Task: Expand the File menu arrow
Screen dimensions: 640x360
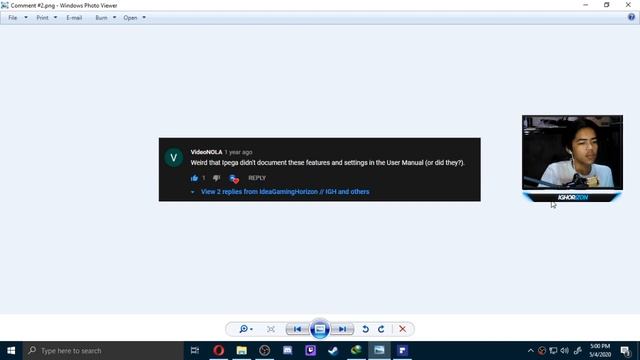Action: (x=26, y=18)
